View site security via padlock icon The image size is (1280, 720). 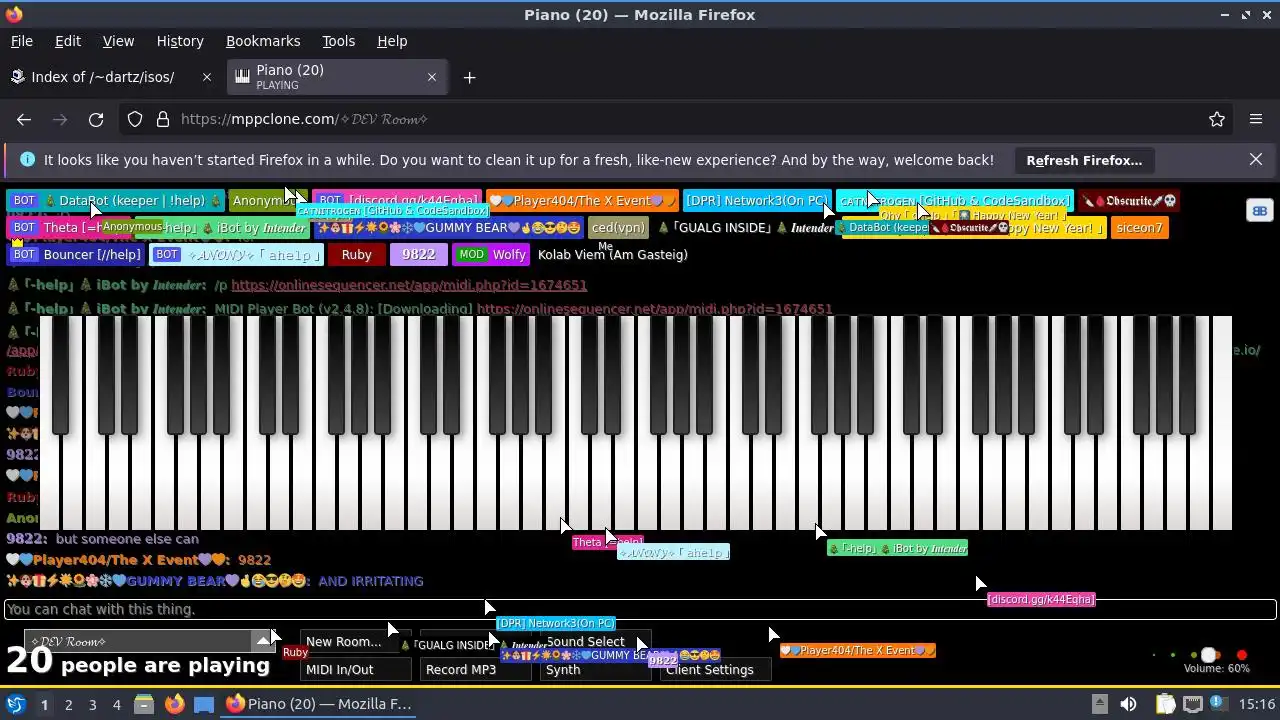163,119
